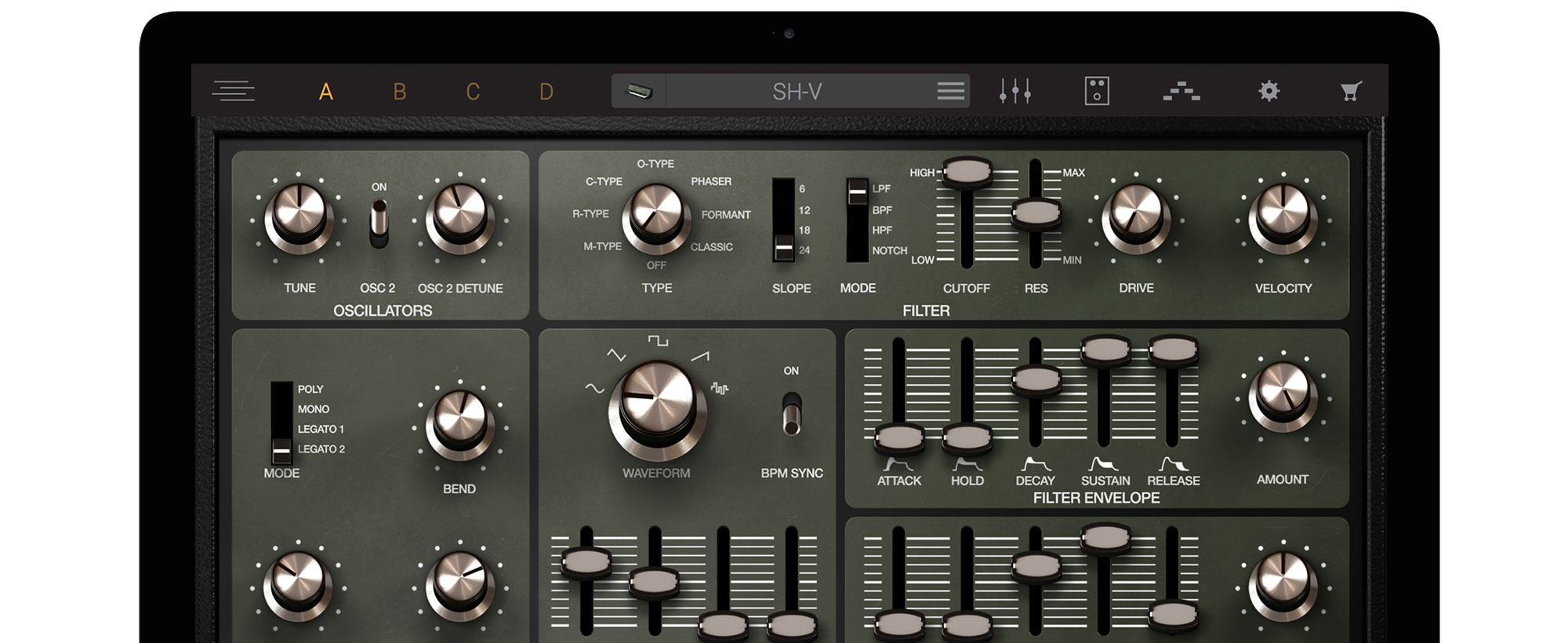Toggle the BPM SYNC switch
Image resolution: width=1568 pixels, height=643 pixels.
click(792, 413)
